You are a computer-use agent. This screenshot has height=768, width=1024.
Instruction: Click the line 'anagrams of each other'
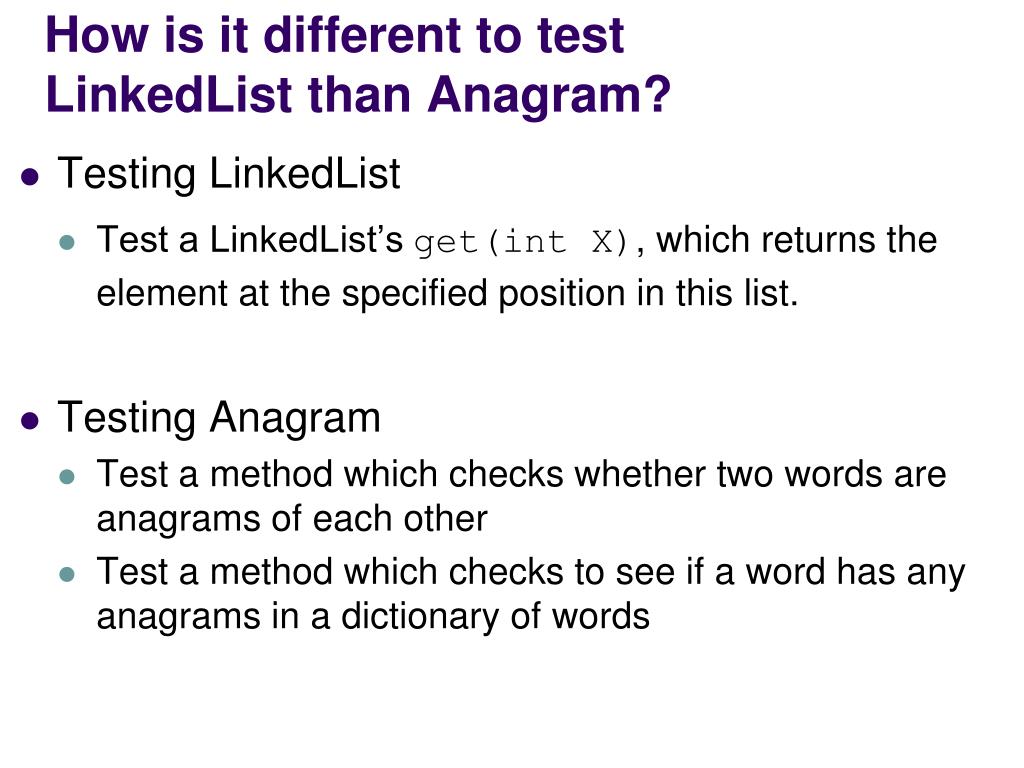[292, 519]
